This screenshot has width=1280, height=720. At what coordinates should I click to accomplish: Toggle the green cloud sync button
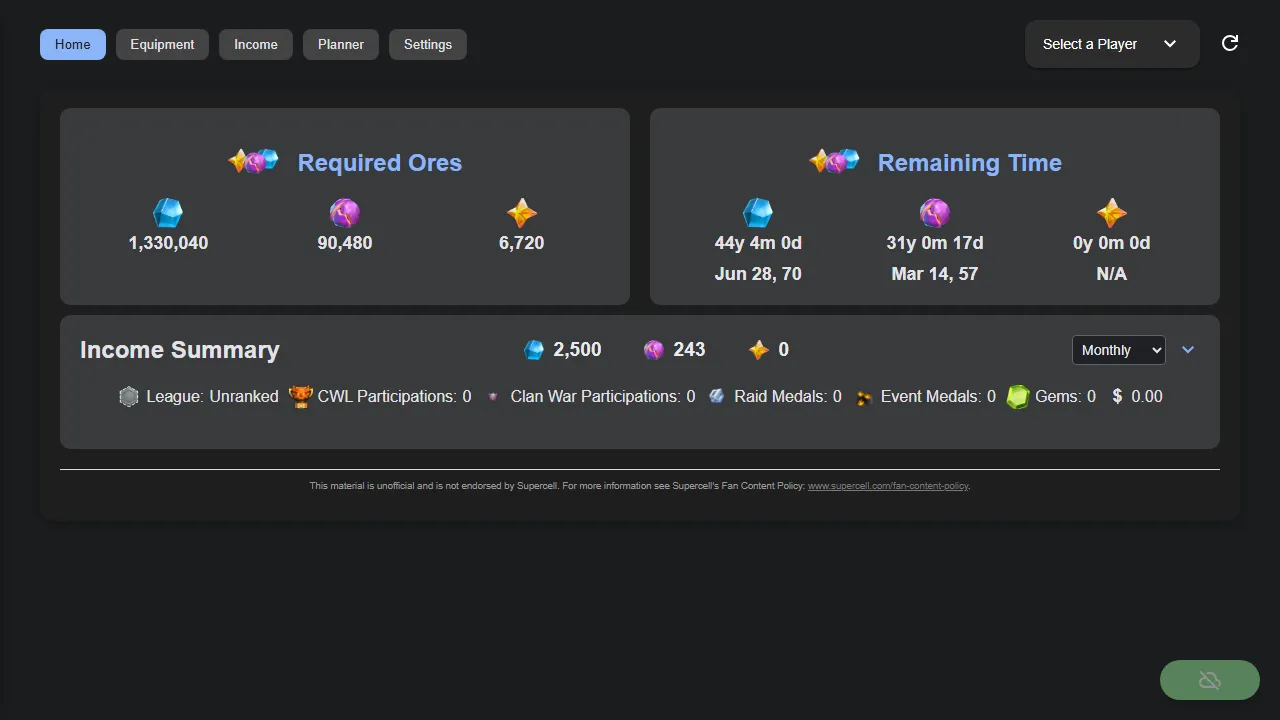click(1209, 679)
